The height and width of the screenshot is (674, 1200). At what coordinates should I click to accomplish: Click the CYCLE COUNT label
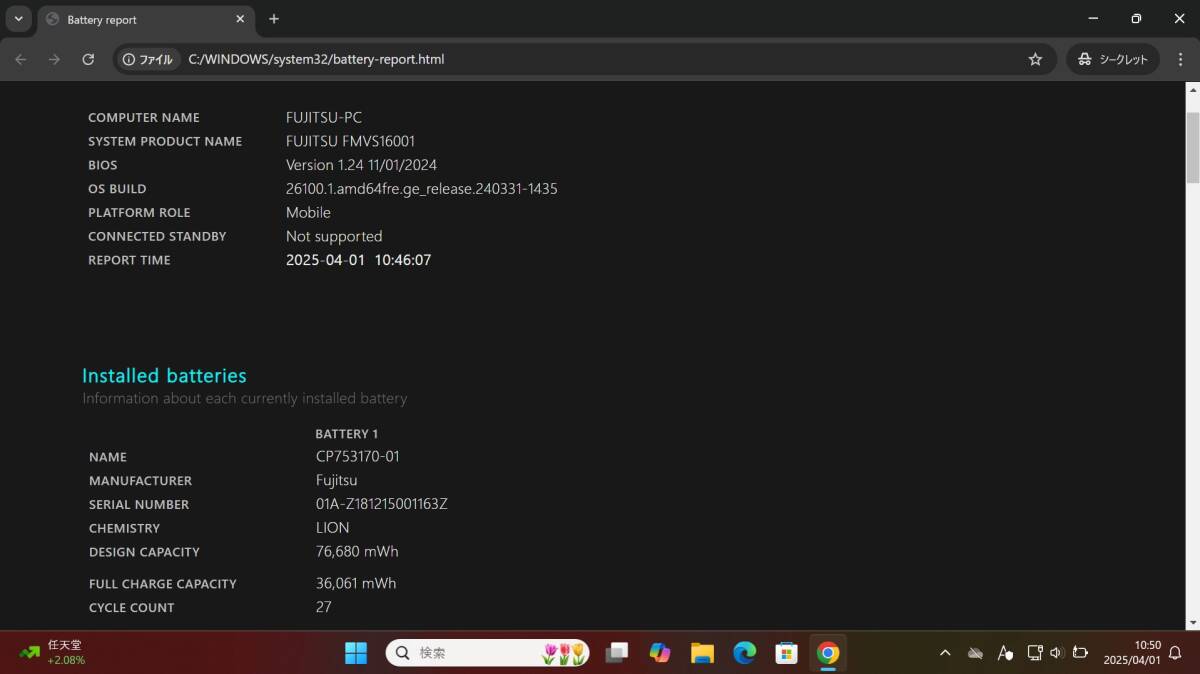132,608
